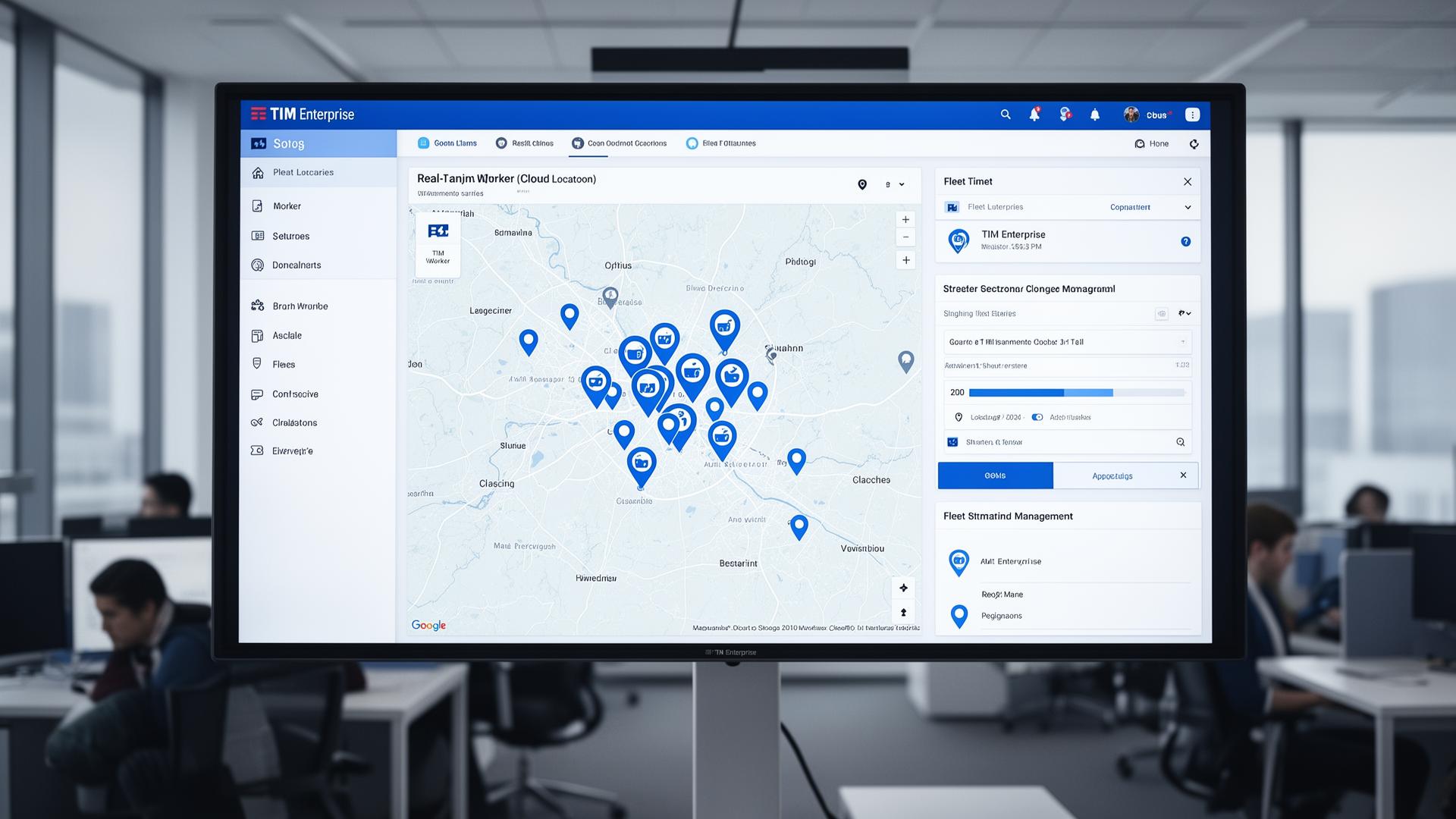The image size is (1456, 819).
Task: Toggle the switch next to Adeb ituakes
Action: [1037, 418]
